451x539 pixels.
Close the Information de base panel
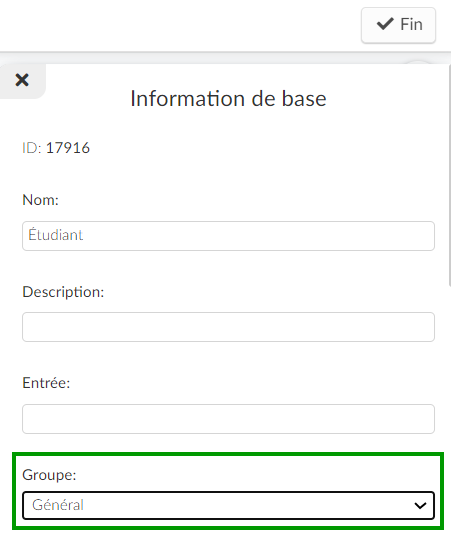(x=22, y=80)
